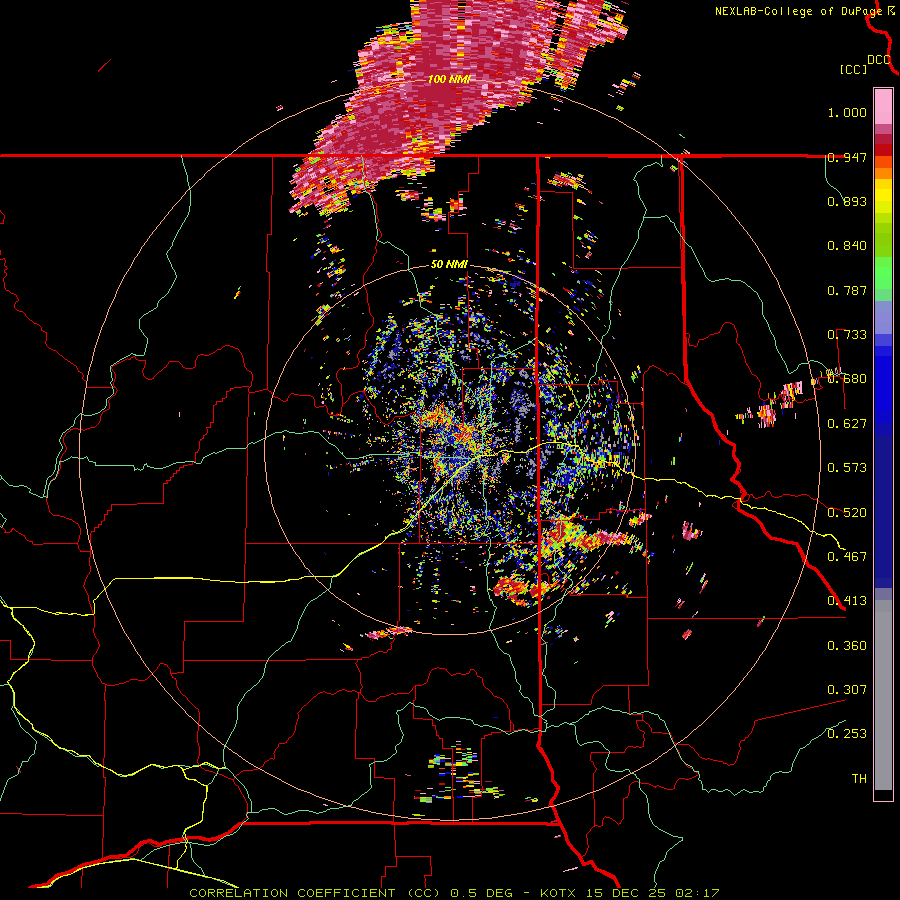Select the 0.573 scale value
Viewport: 900px width, 900px height.
(x=847, y=468)
